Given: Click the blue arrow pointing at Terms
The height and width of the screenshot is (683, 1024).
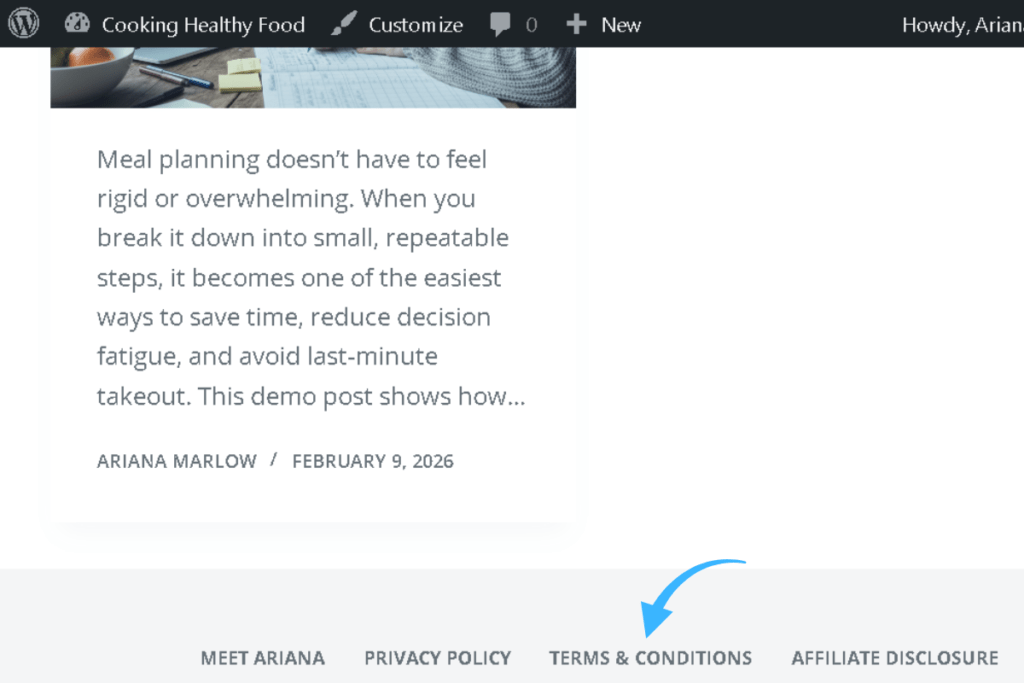Looking at the screenshot, I should 690,595.
